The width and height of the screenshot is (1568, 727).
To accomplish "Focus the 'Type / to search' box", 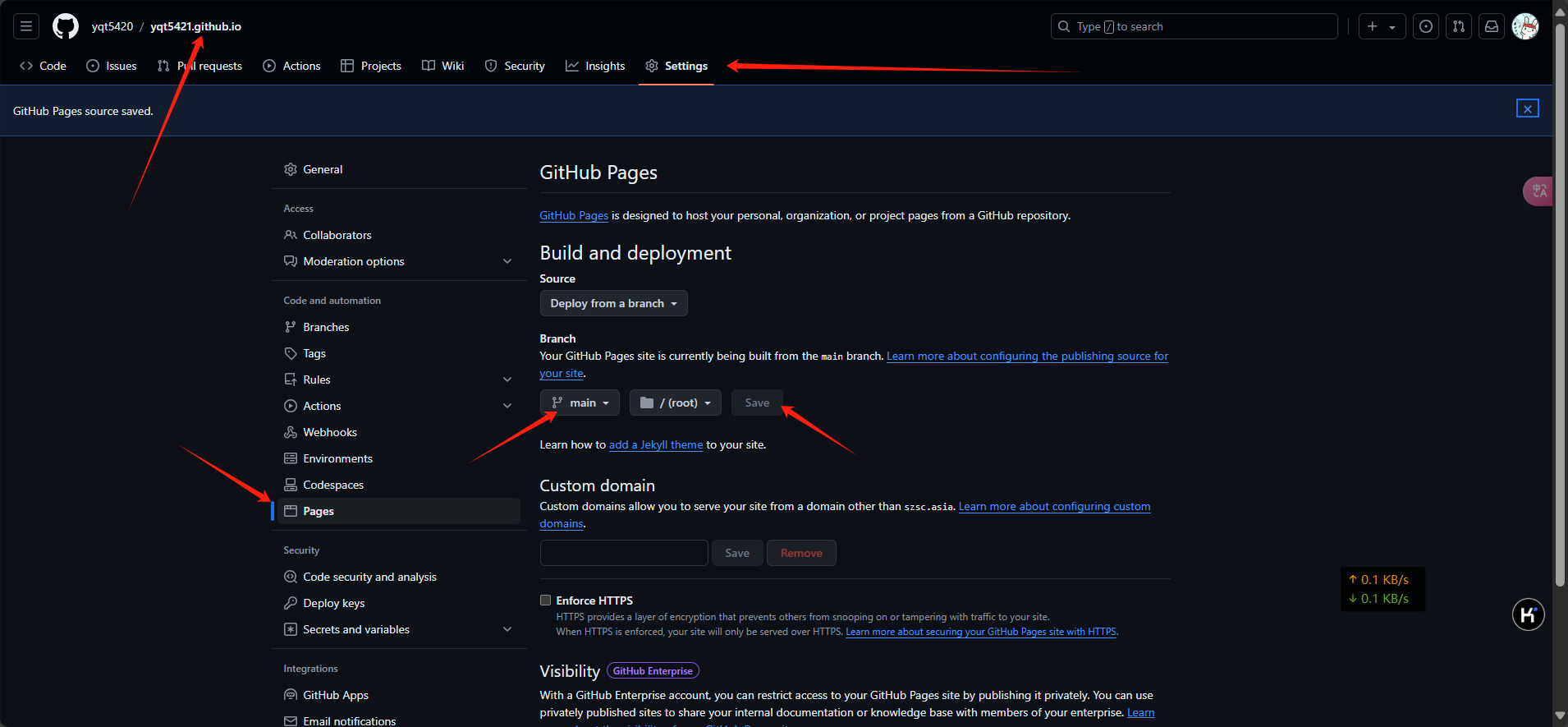I will (1194, 26).
